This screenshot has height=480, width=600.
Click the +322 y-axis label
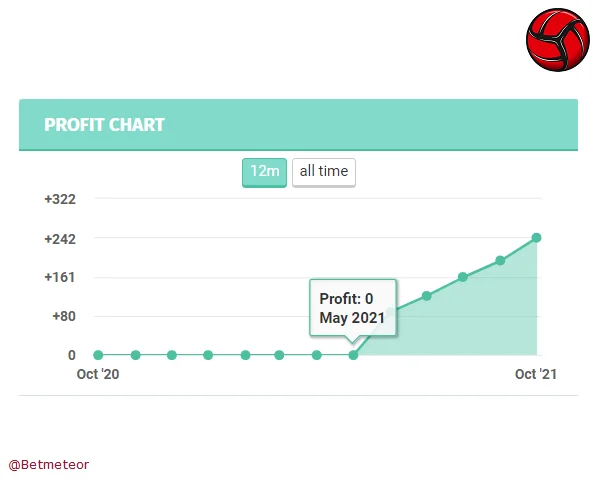[x=60, y=199]
